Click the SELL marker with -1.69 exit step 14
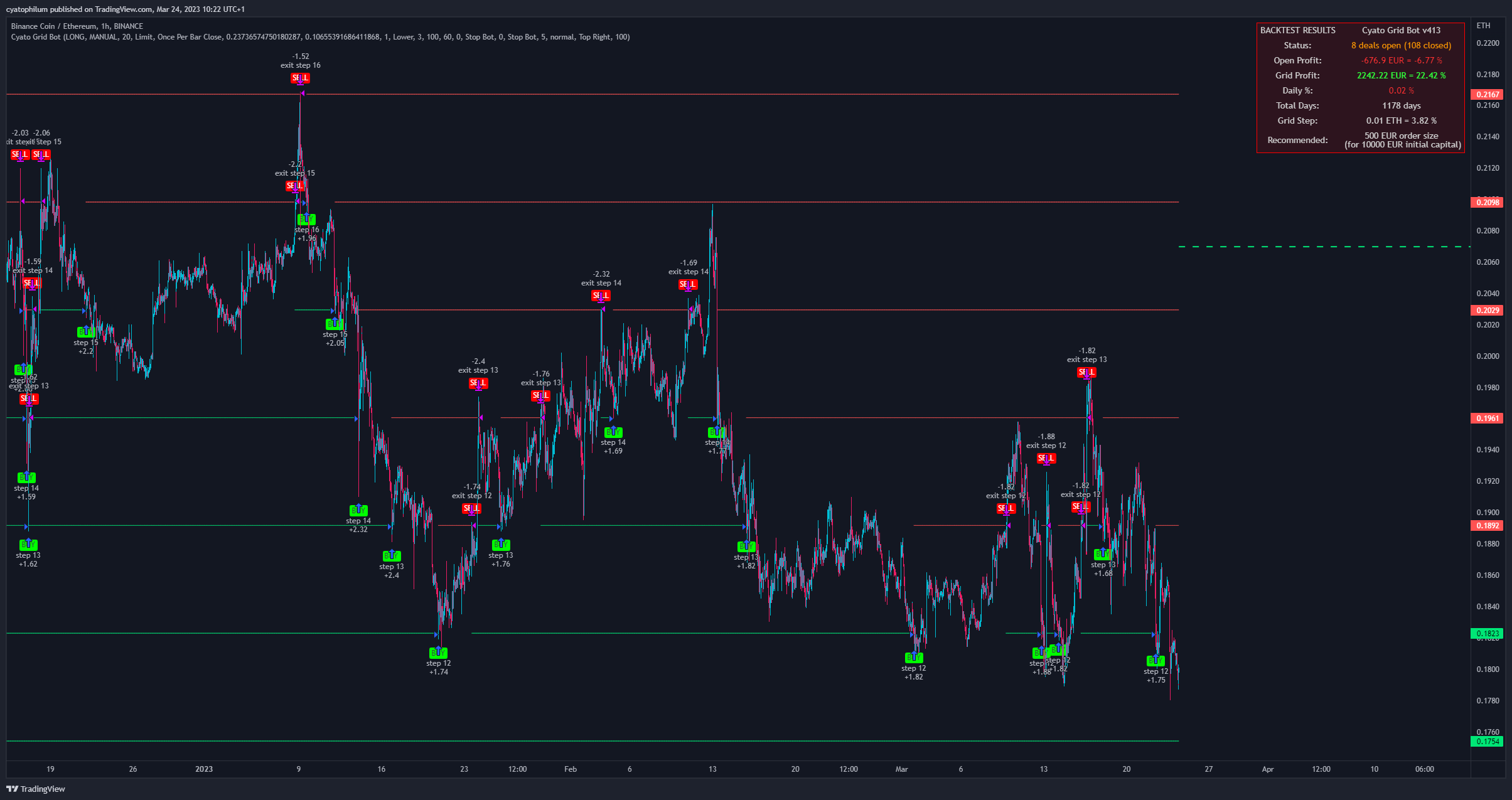 pyautogui.click(x=689, y=284)
